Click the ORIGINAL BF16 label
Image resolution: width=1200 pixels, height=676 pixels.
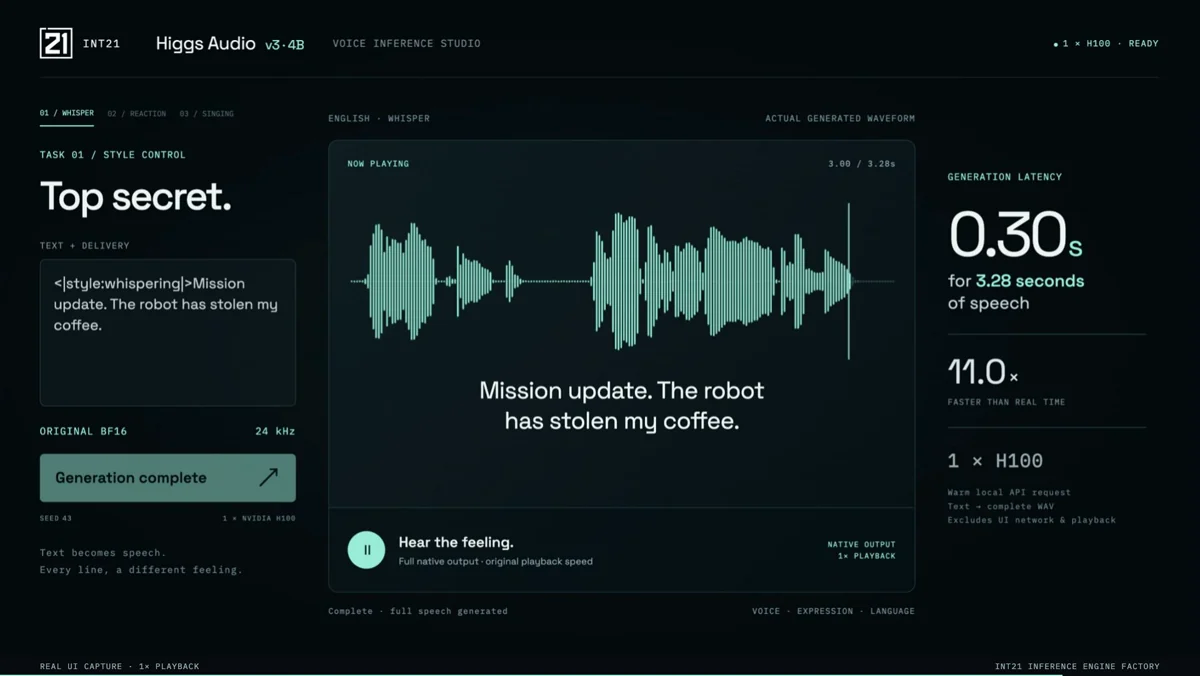click(x=84, y=431)
